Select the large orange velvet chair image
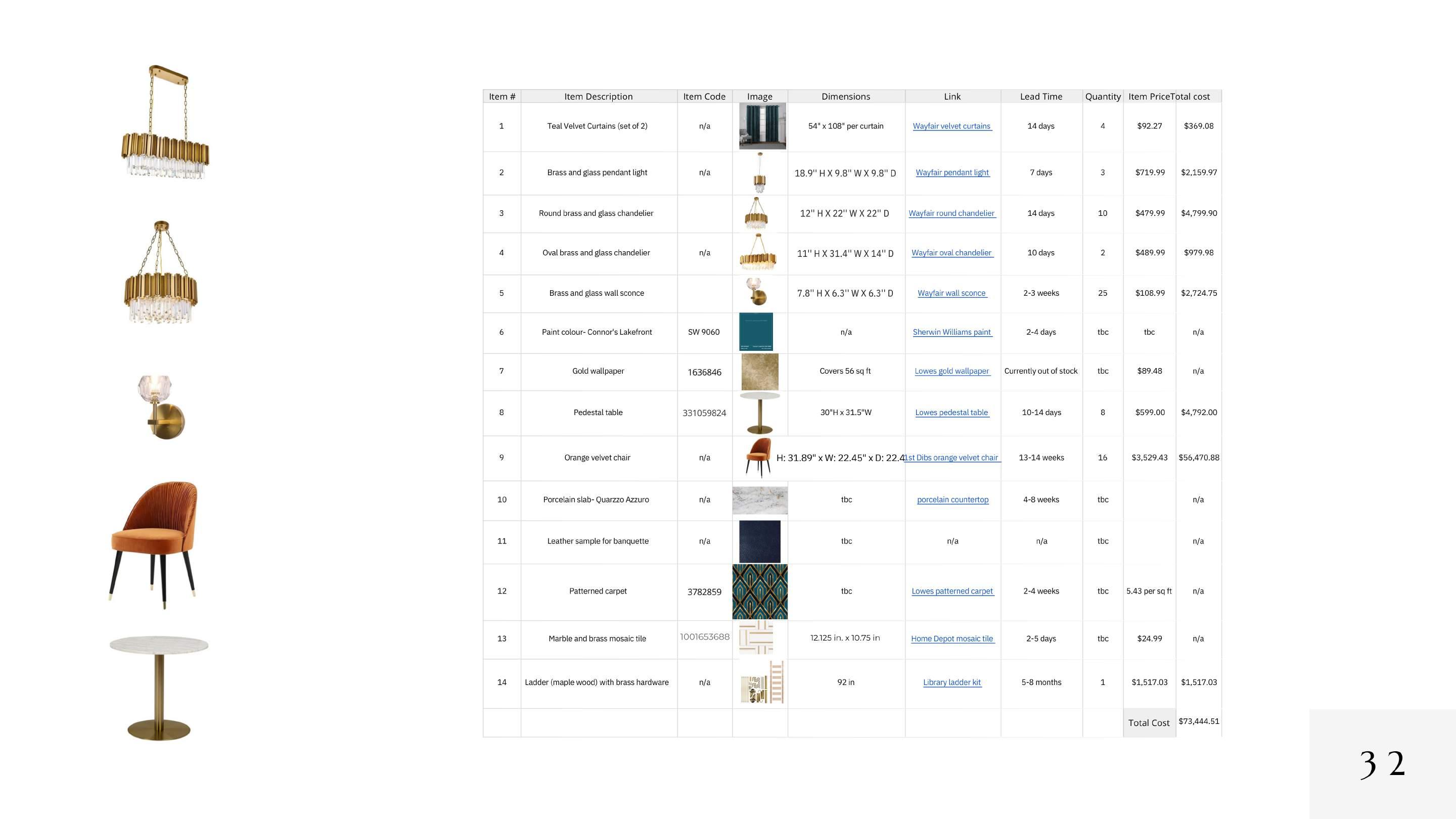 tap(154, 542)
